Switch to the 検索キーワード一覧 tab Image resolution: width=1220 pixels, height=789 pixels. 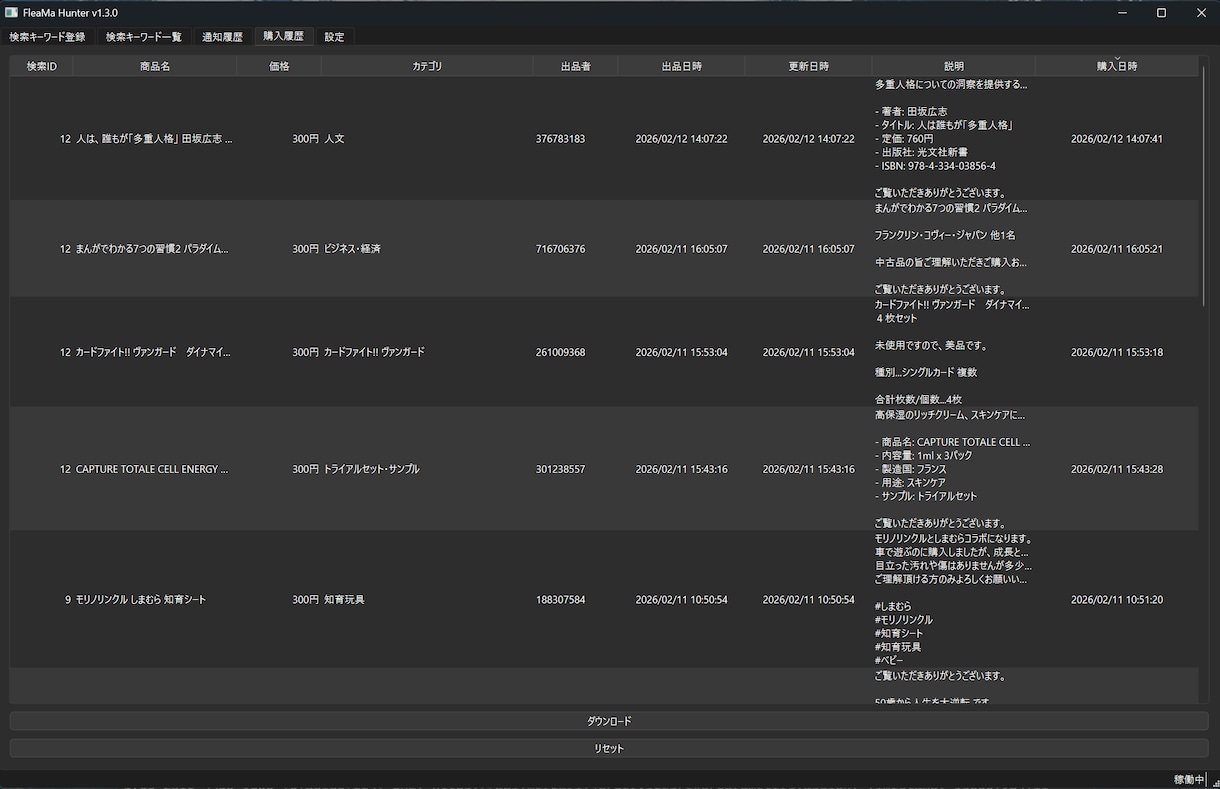click(144, 37)
